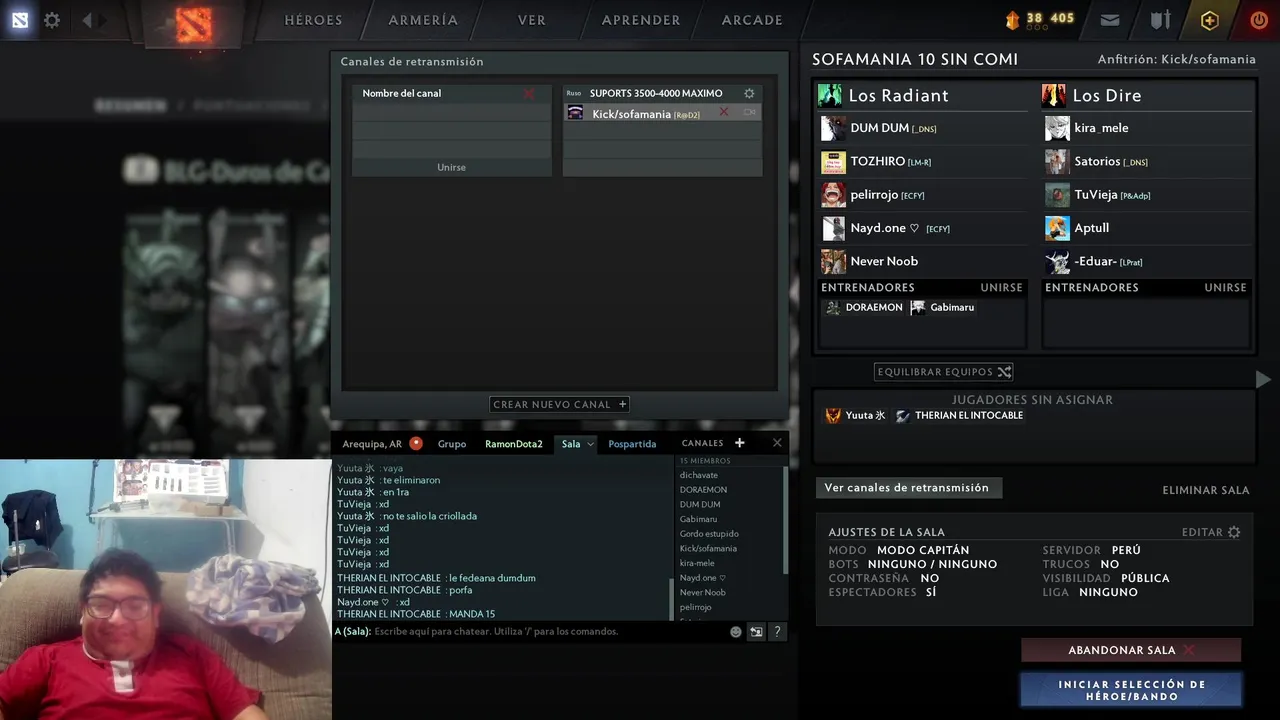
Task: Open the emoticon picker in chat
Action: click(736, 632)
